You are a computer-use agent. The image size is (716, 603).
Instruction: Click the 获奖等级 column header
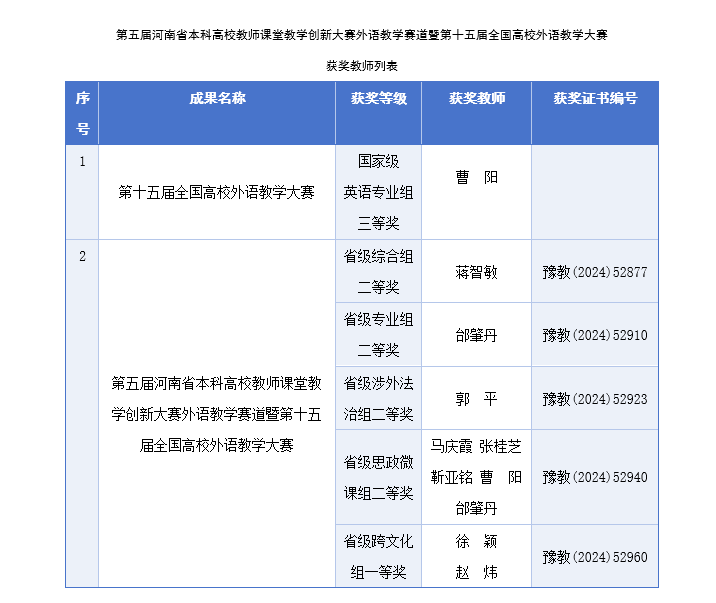378,98
